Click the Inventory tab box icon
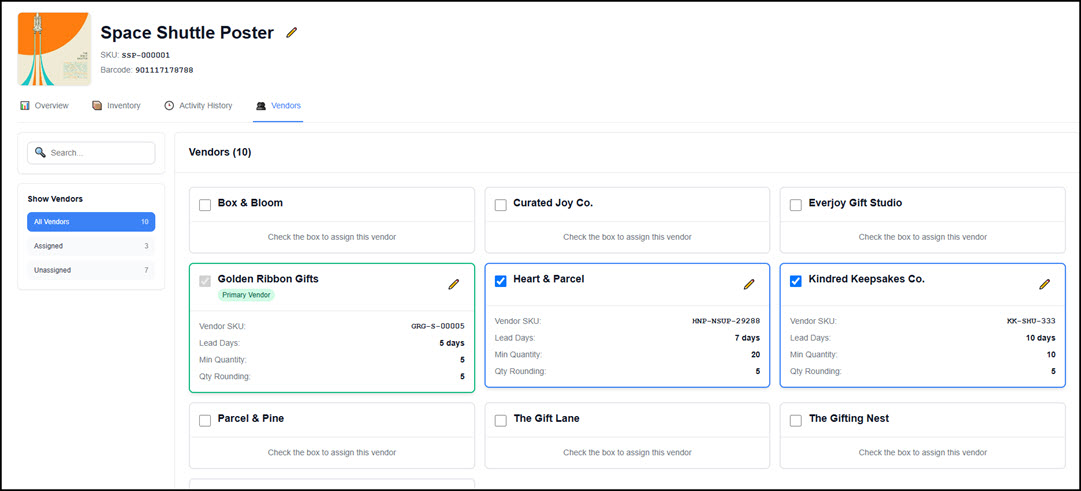Image resolution: width=1081 pixels, height=491 pixels. 97,105
